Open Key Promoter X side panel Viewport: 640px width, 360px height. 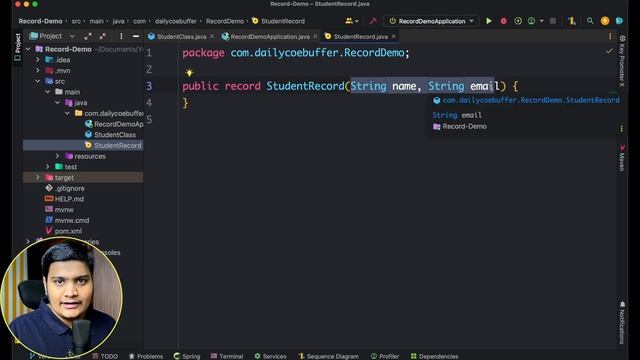(622, 61)
